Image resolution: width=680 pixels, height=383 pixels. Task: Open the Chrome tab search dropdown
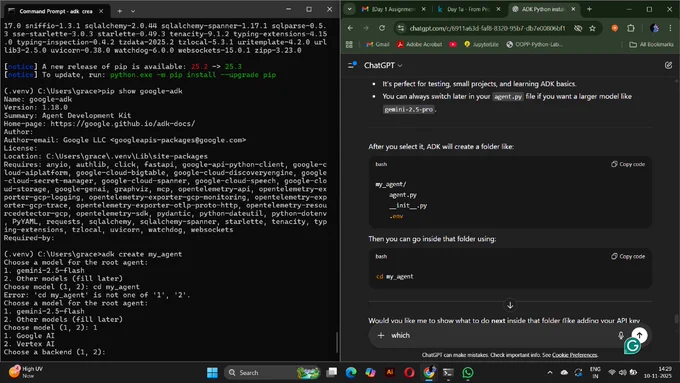350,9
